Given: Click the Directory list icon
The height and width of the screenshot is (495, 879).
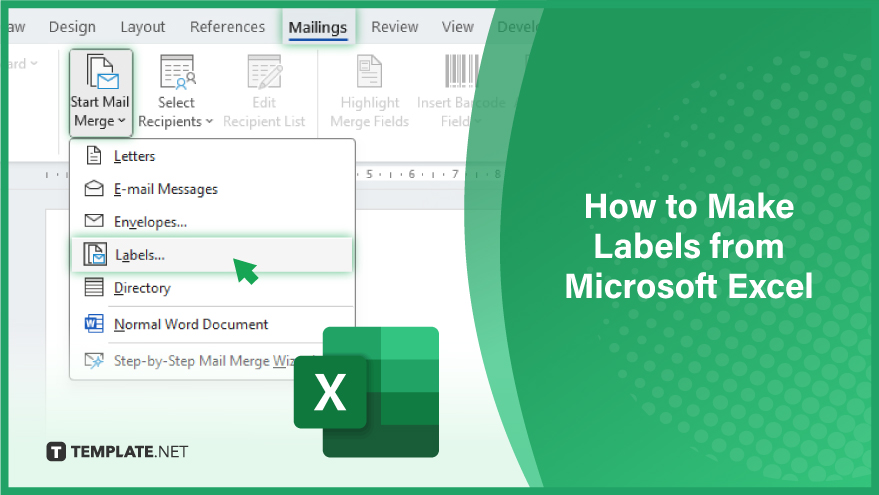Looking at the screenshot, I should pyautogui.click(x=94, y=287).
